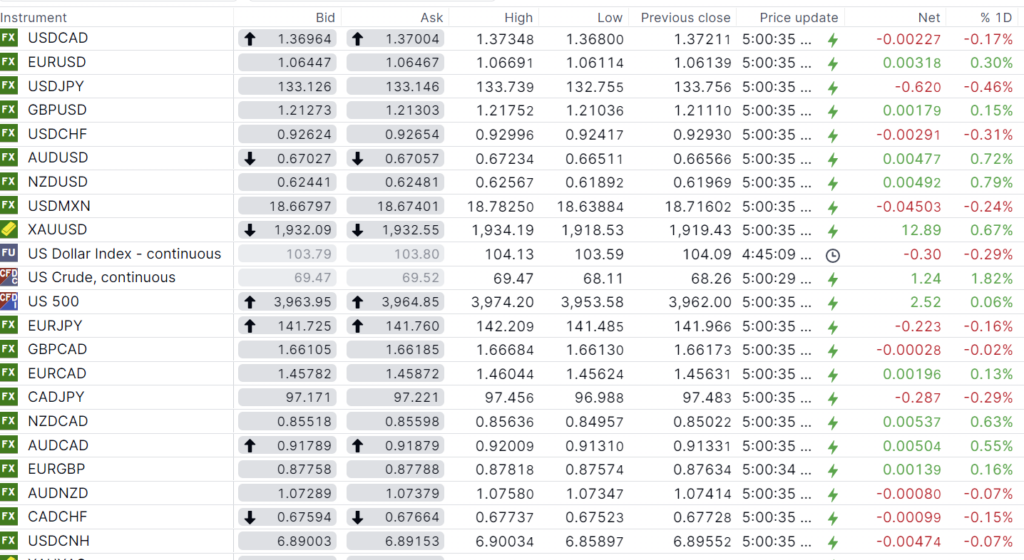Sort by the Instrument column header
The image size is (1024, 560).
coord(34,17)
